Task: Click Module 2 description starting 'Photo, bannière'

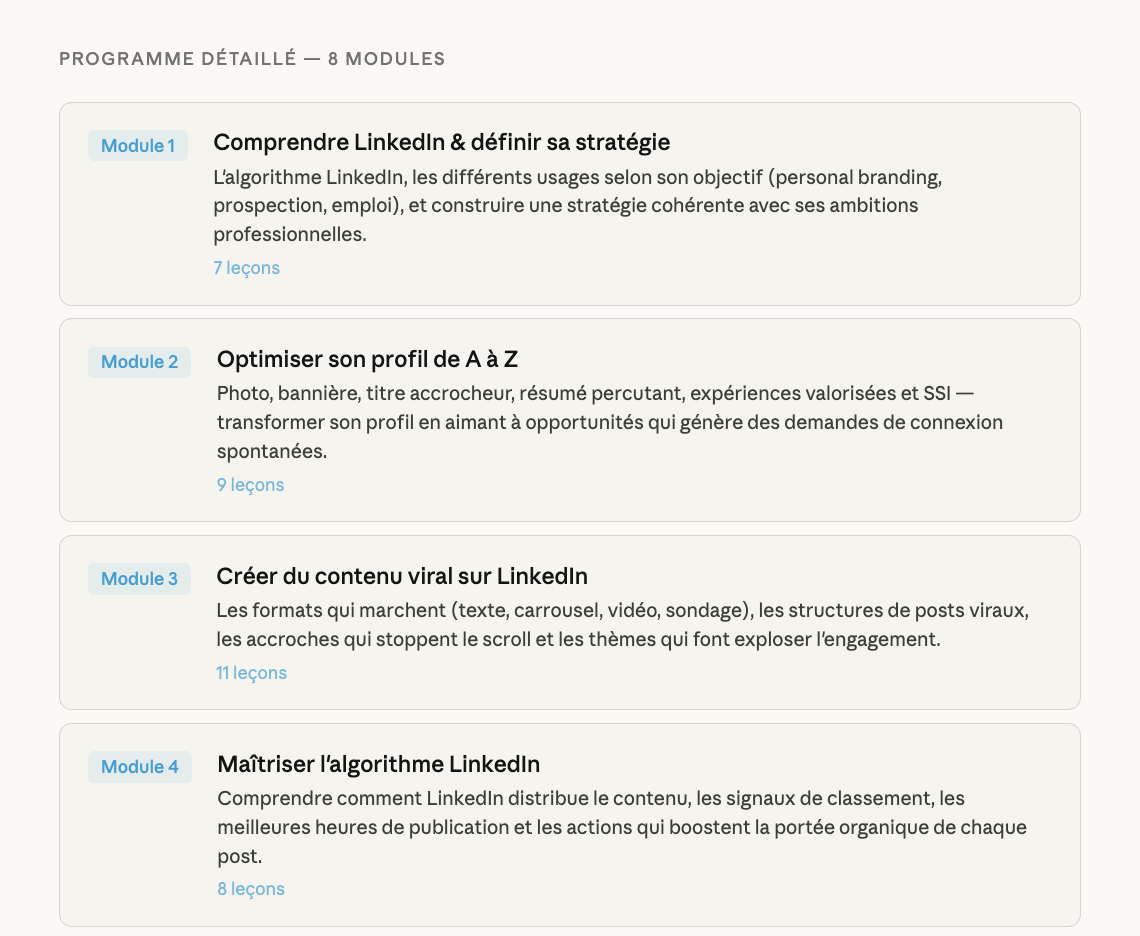Action: [x=609, y=422]
